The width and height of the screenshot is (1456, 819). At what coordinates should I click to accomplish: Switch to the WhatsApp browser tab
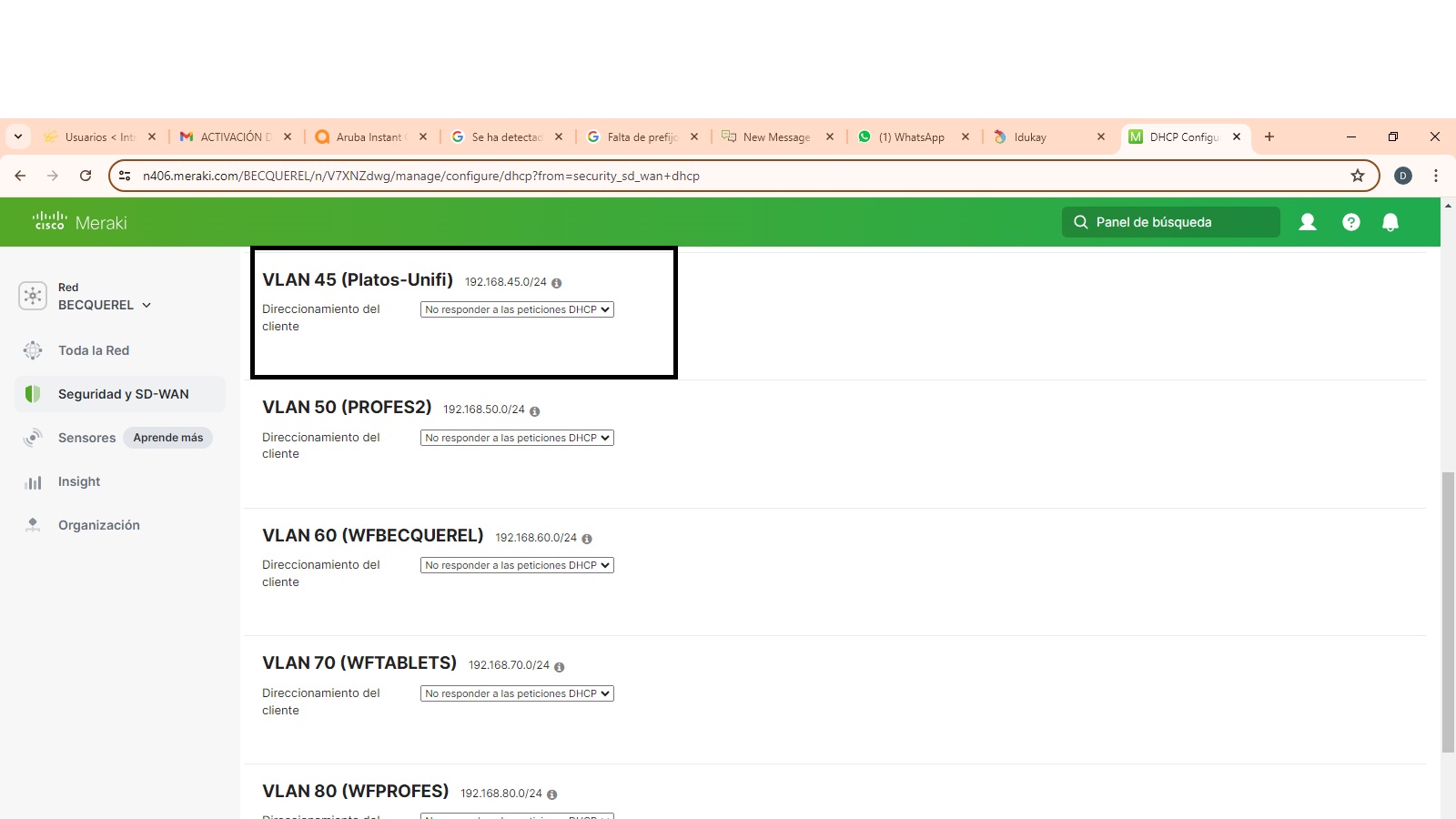click(910, 137)
